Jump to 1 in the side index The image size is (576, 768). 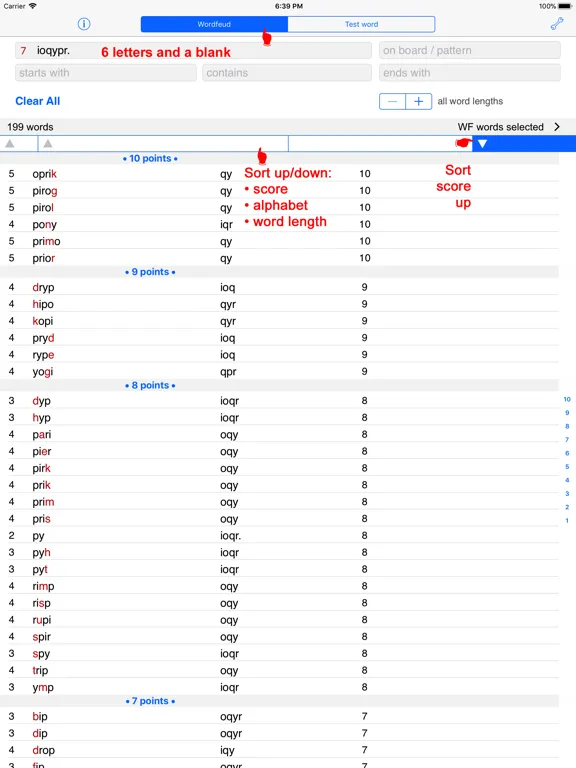(x=567, y=521)
